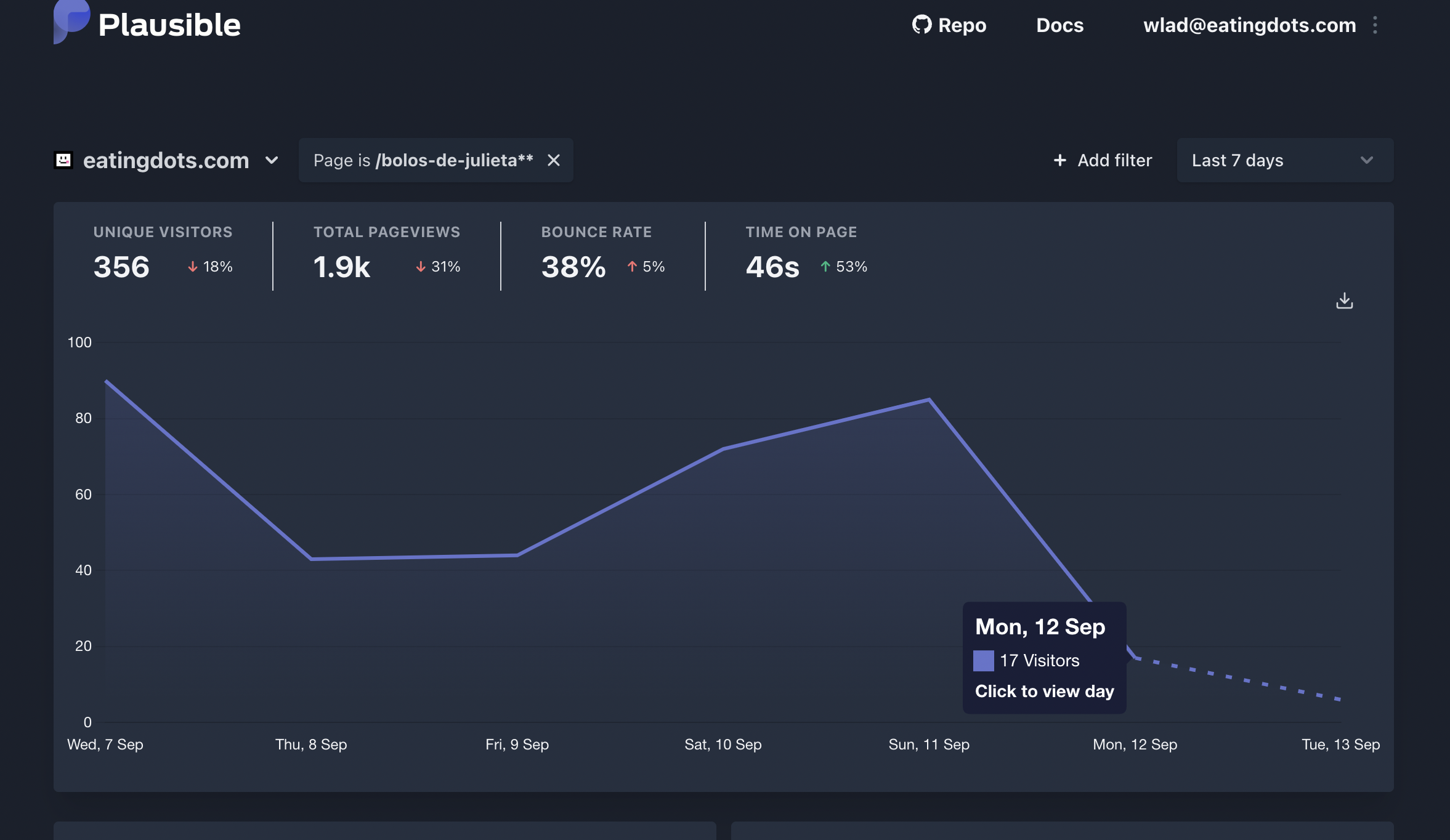Click the Plausible wordmark text
The height and width of the screenshot is (840, 1450).
[169, 25]
